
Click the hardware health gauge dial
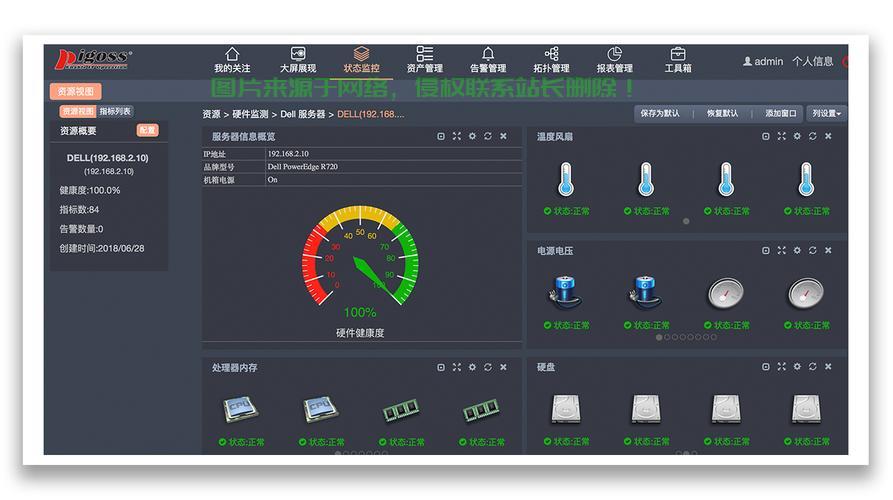coord(360,255)
